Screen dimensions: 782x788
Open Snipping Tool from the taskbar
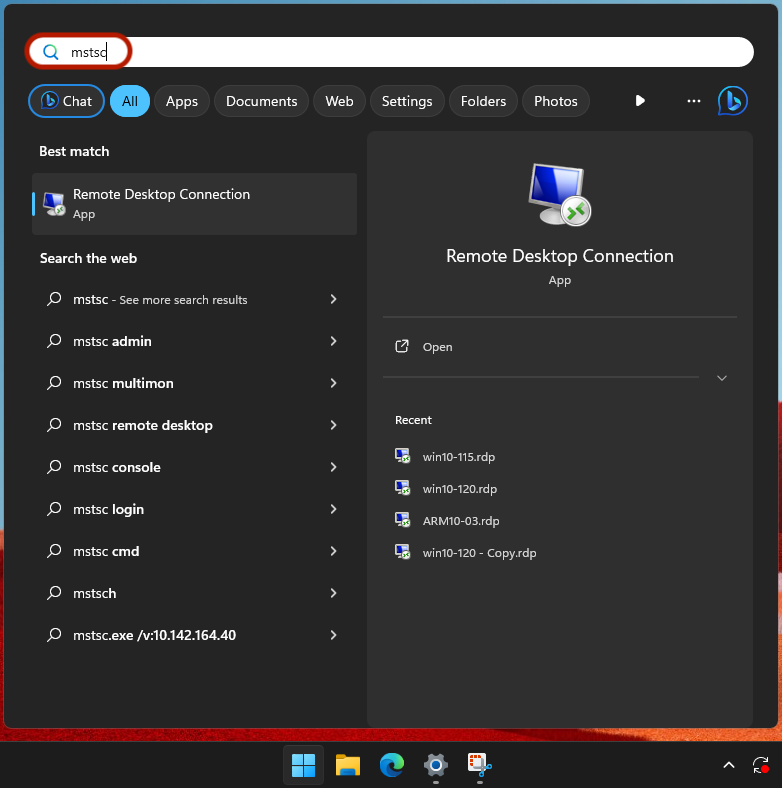point(479,765)
